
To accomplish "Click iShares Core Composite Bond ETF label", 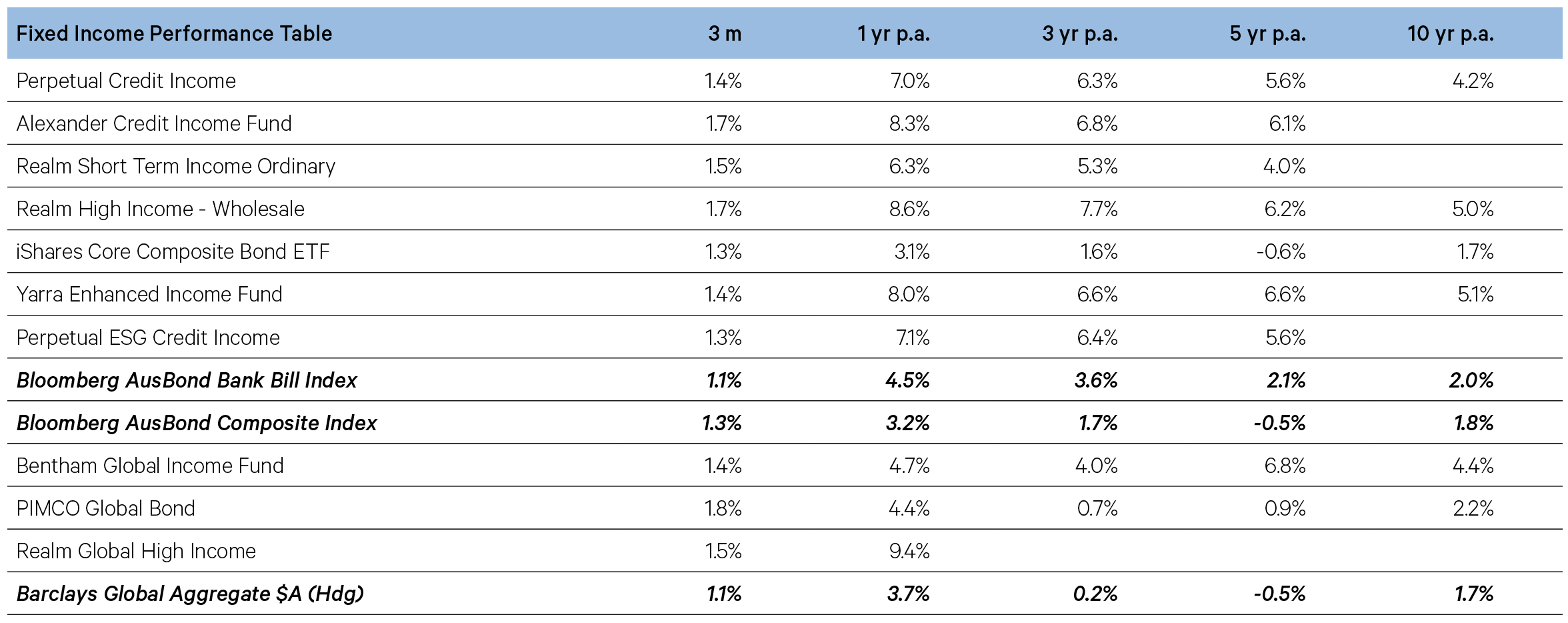I will [173, 251].
